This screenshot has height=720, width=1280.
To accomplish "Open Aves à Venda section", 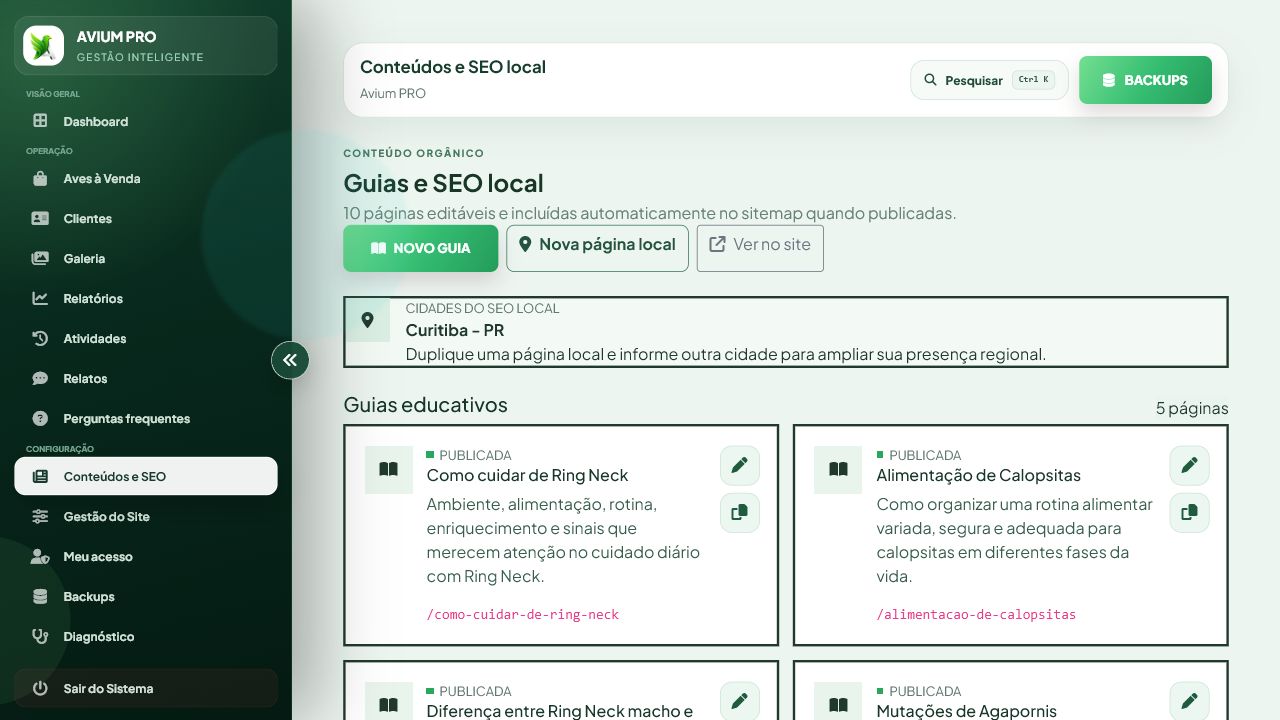I will (146, 179).
